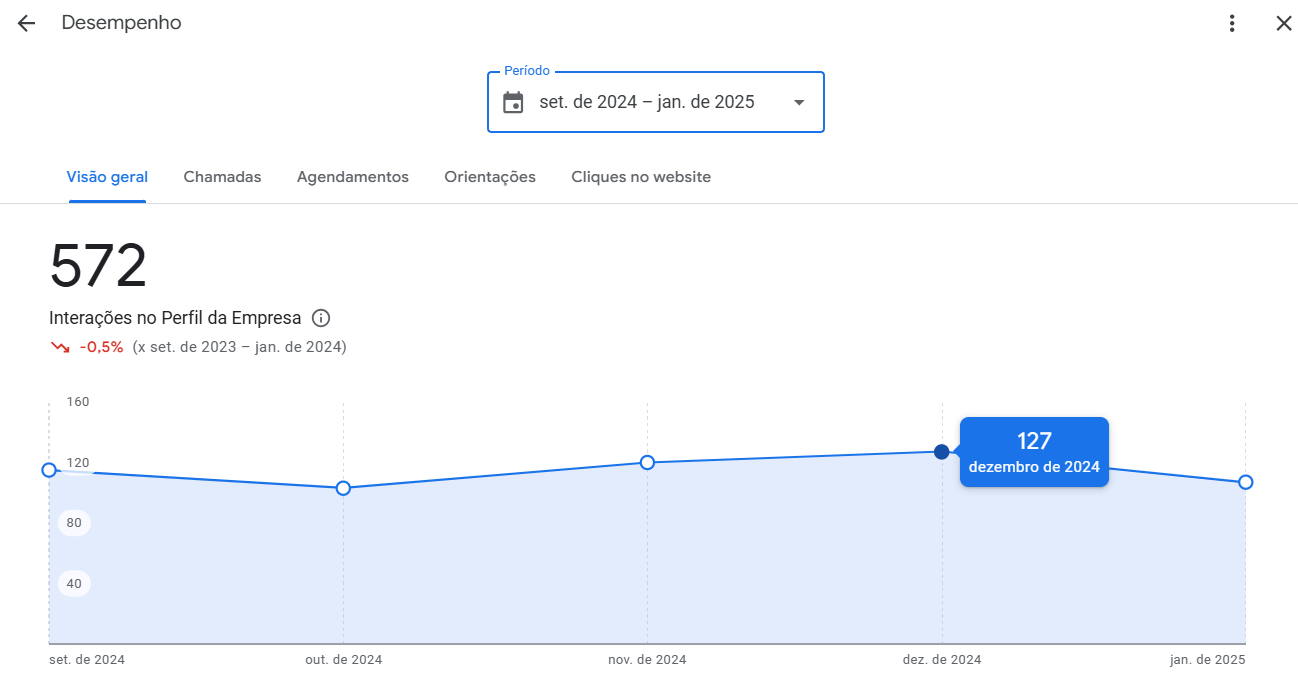Image resolution: width=1298 pixels, height=695 pixels.
Task: Click the dez. de 2024 x-axis label
Action: point(942,660)
